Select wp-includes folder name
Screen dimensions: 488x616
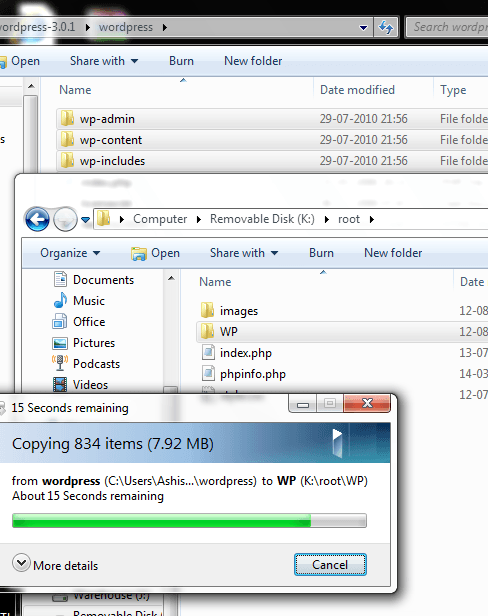[112, 161]
